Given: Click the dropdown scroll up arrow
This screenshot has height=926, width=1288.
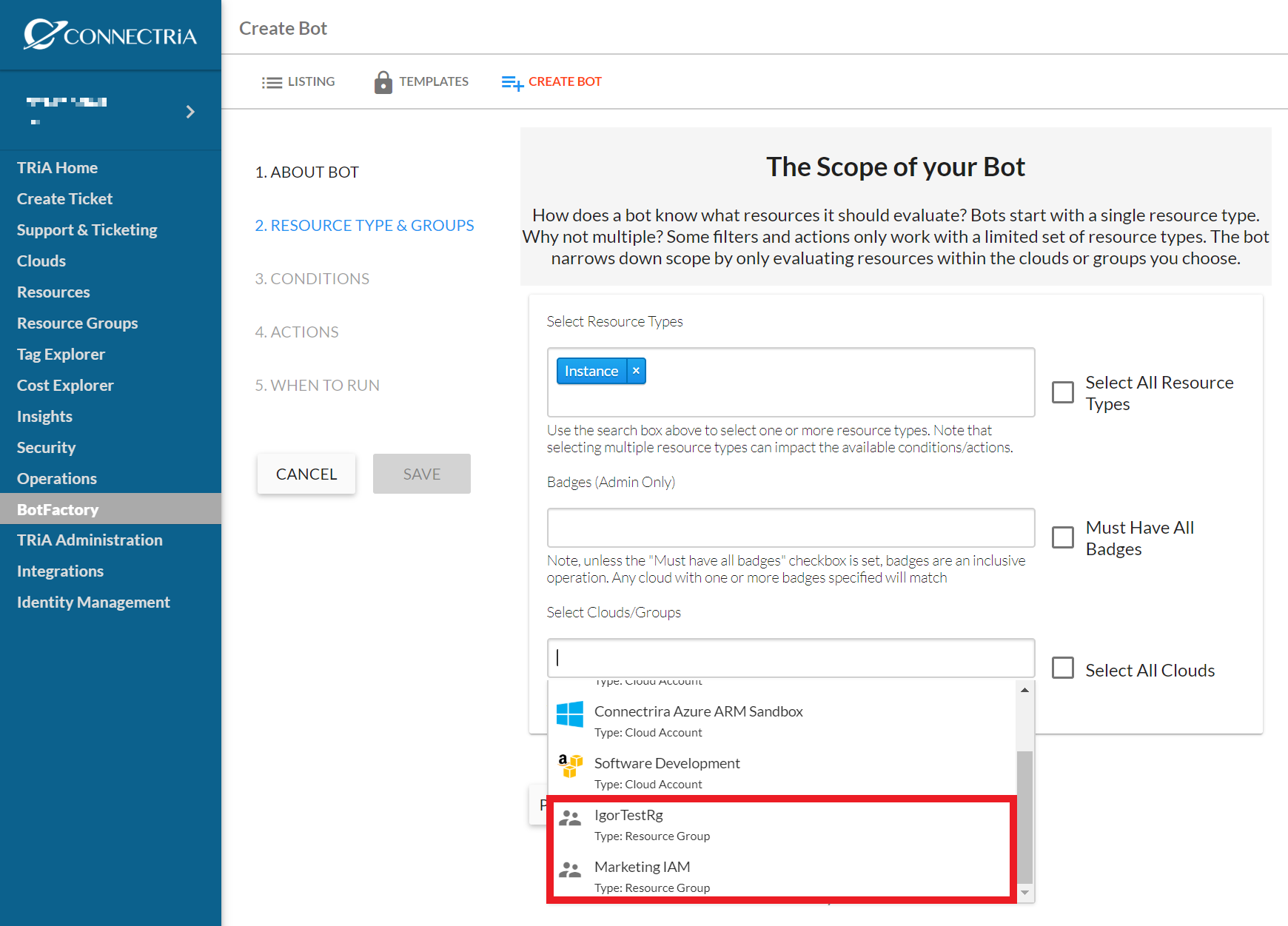Looking at the screenshot, I should pyautogui.click(x=1024, y=690).
